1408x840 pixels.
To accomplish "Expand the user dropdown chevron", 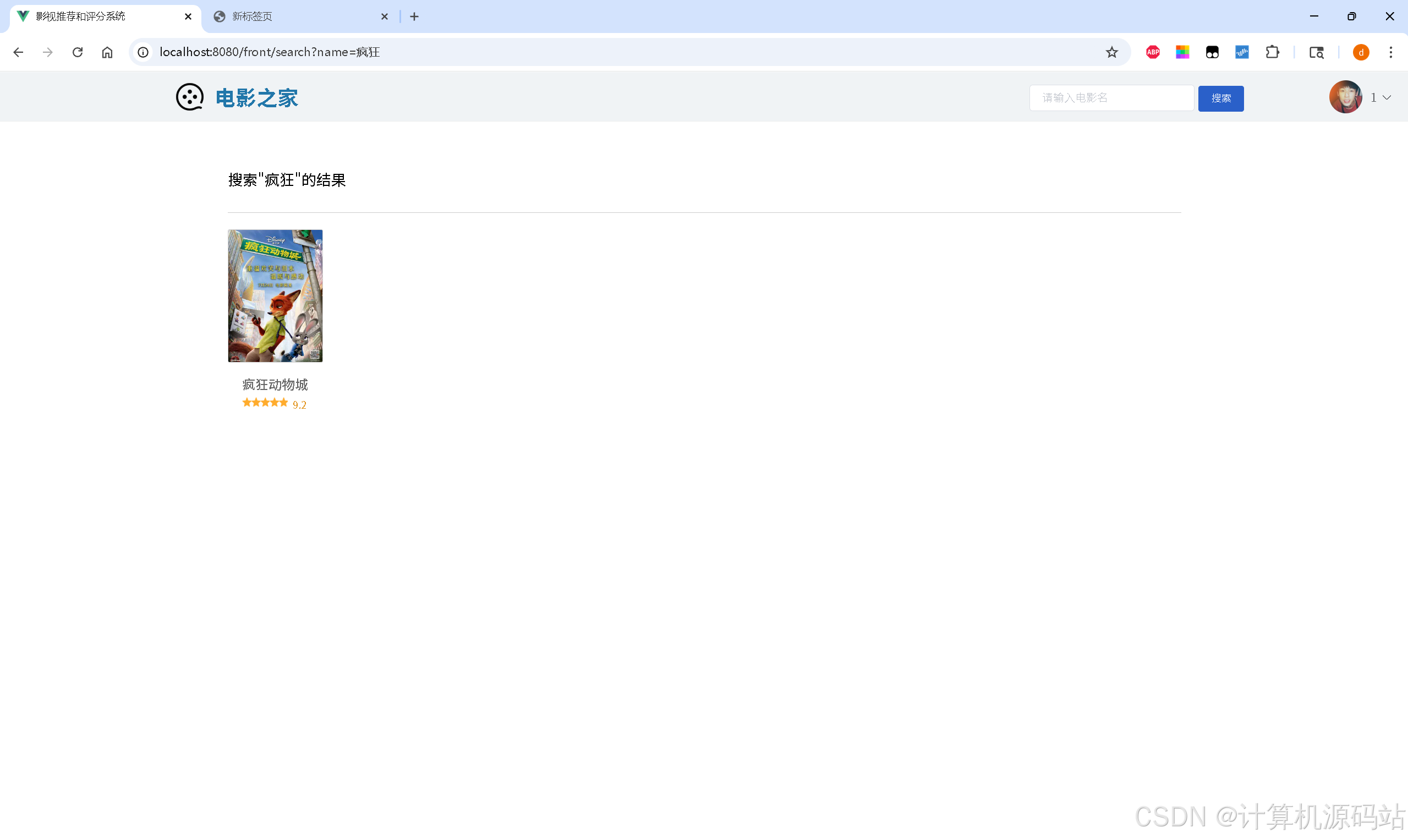I will click(1387, 98).
